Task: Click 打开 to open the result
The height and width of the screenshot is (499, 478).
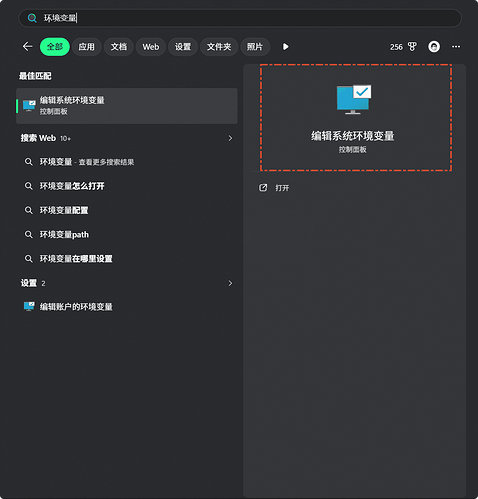Action: pyautogui.click(x=282, y=188)
